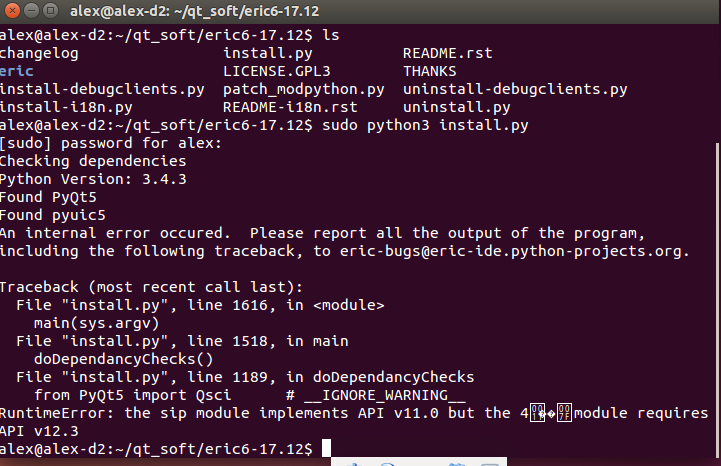Image resolution: width=721 pixels, height=466 pixels.
Task: Click uninstall-debugclients.py in the listing
Action: pos(515,89)
